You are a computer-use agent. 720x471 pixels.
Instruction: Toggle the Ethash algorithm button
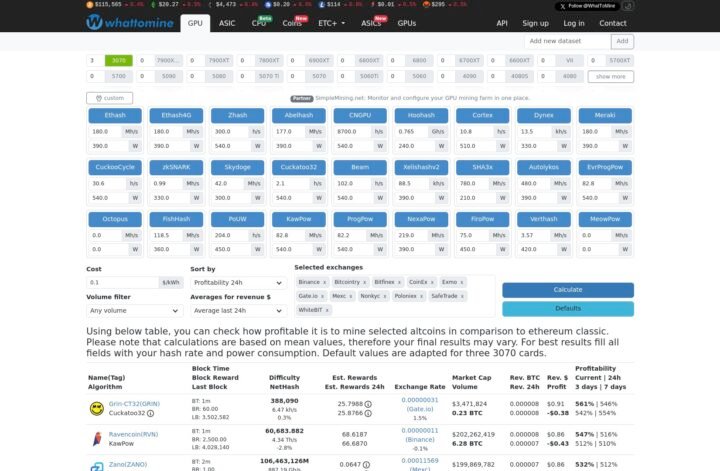click(114, 115)
